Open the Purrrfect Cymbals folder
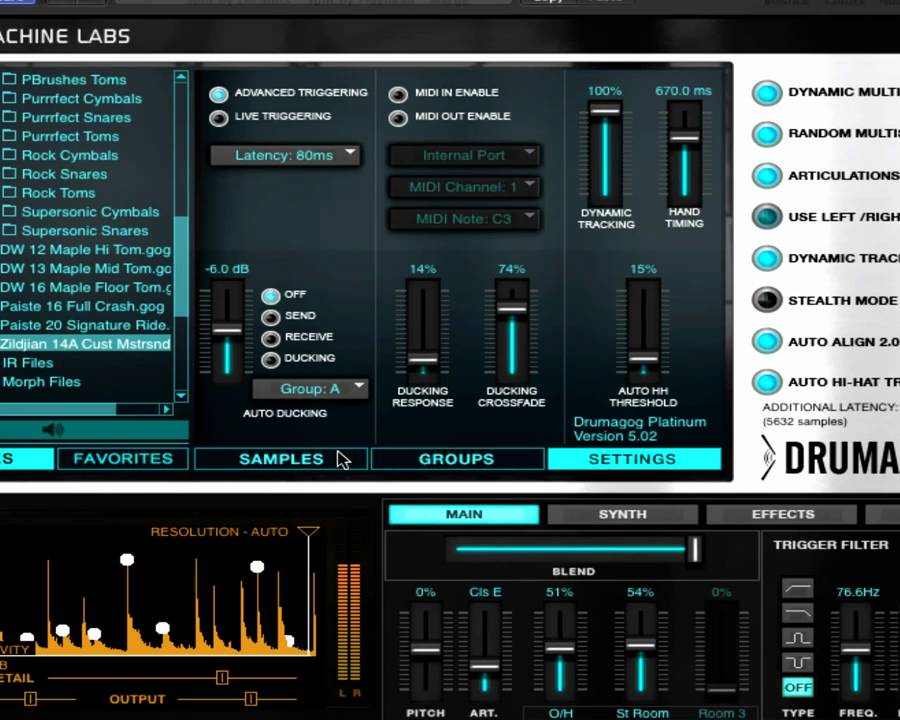 click(x=72, y=98)
